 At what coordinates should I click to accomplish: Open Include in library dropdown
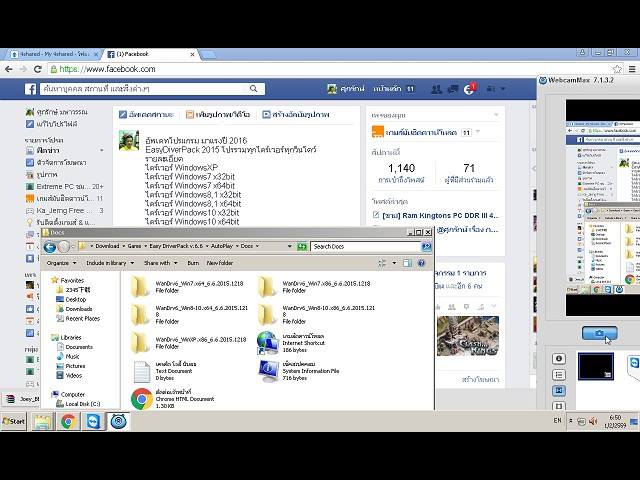pos(110,263)
